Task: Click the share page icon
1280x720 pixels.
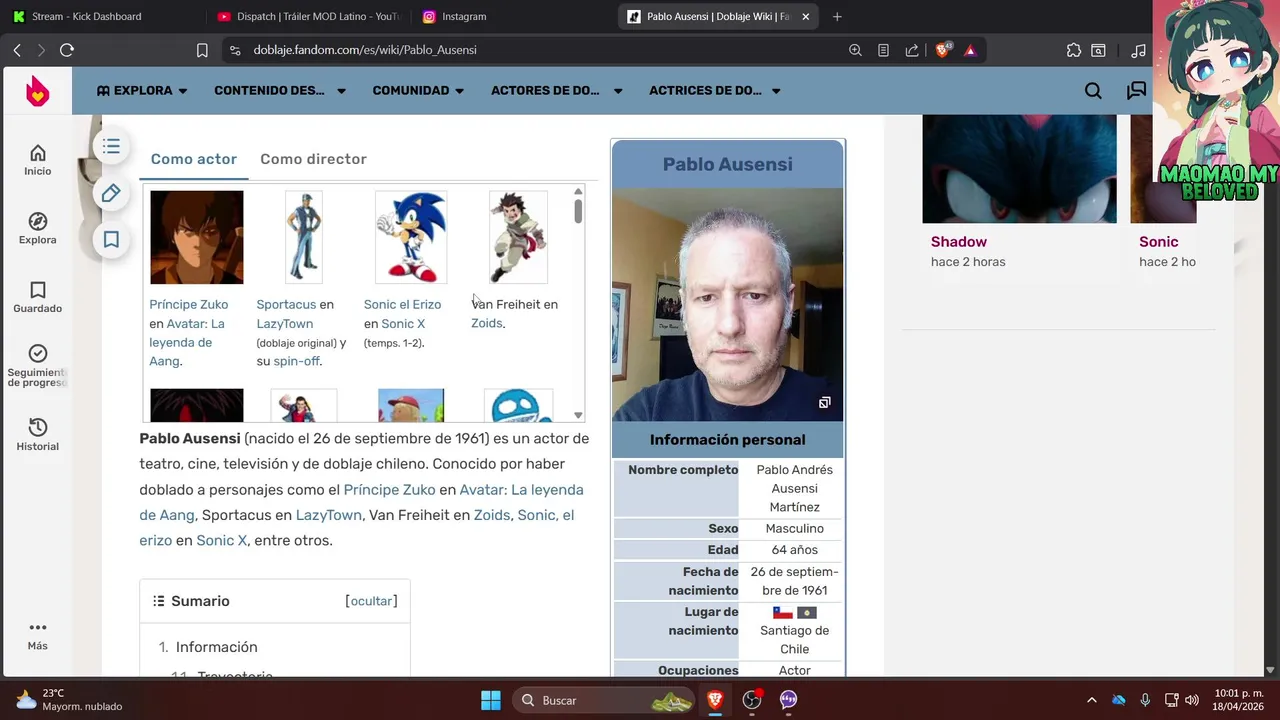Action: pos(912,50)
